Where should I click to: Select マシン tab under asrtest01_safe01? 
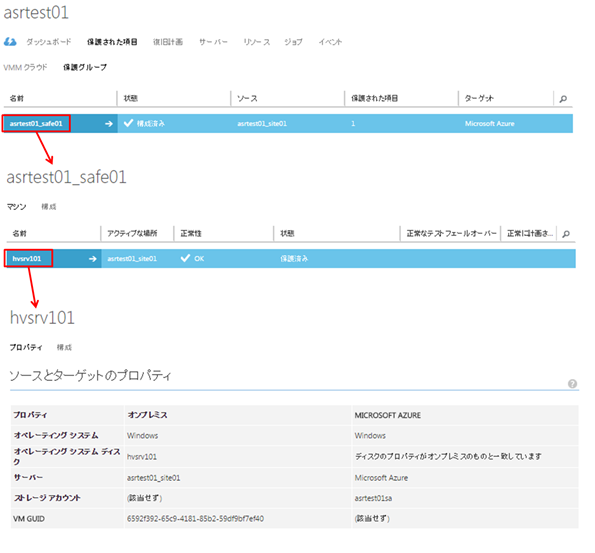point(17,207)
